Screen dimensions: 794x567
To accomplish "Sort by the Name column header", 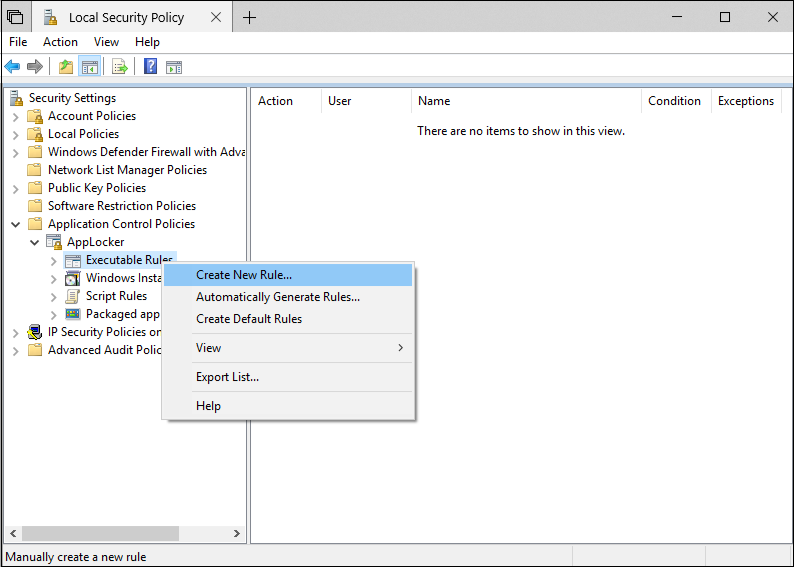I will click(434, 101).
